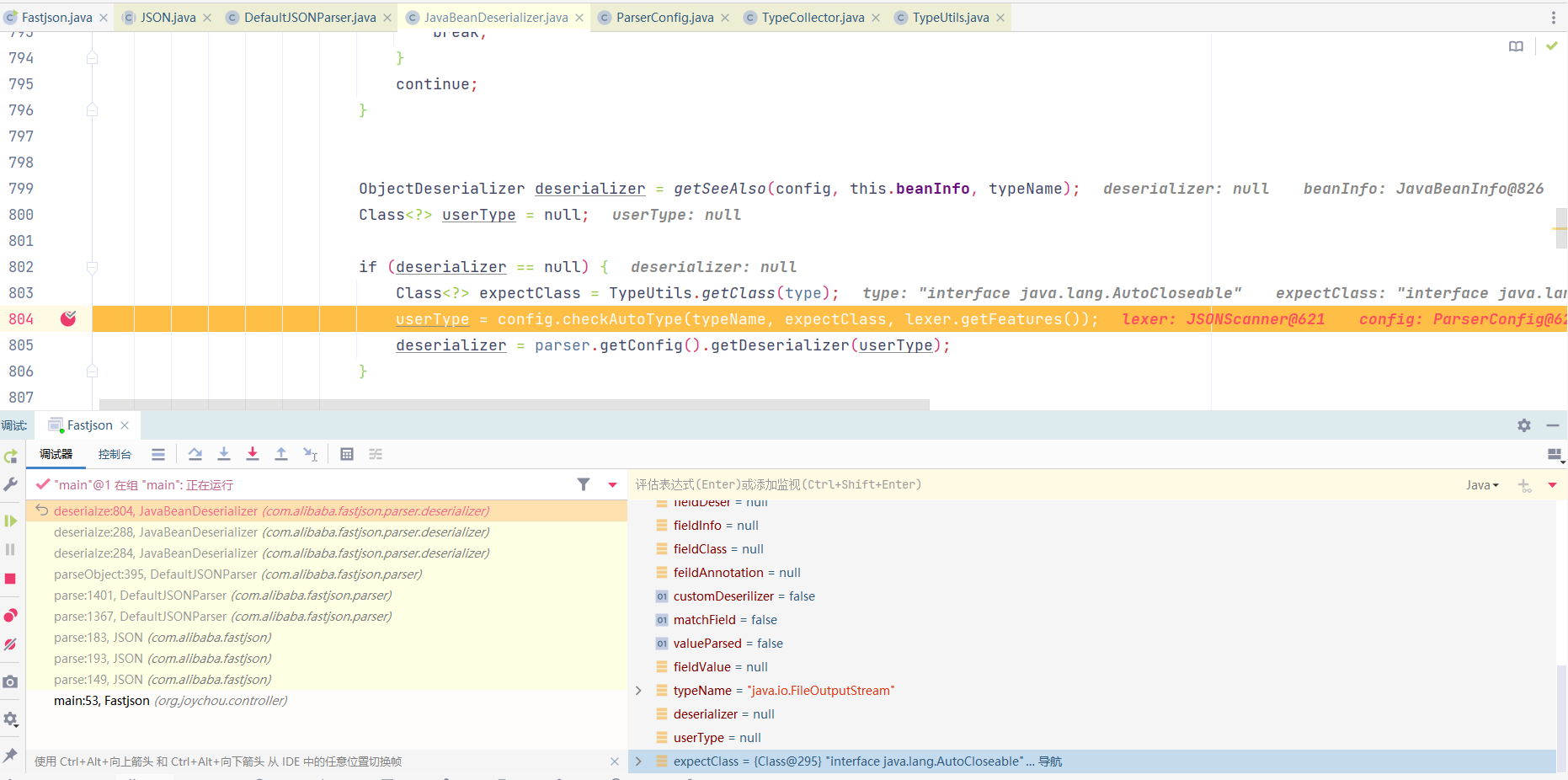Select frame parseObject:395 DefaultJSONParser
This screenshot has width=1568, height=780.
(327, 574)
